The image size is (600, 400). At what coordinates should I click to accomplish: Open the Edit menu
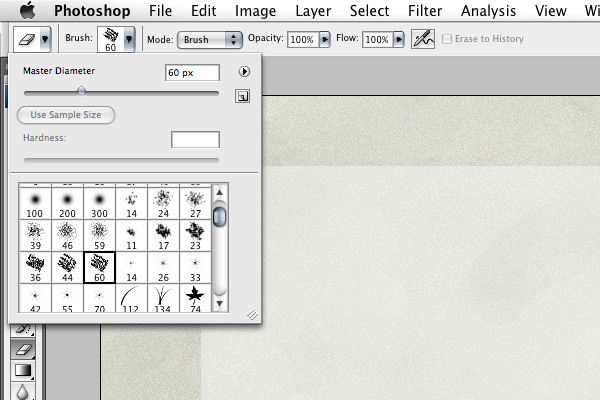tap(204, 11)
